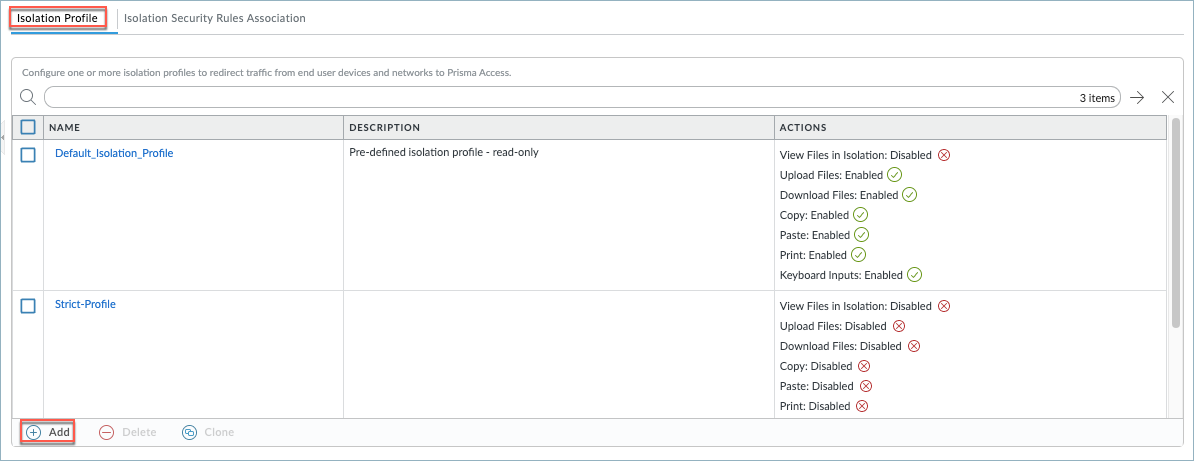Viewport: 1194px width, 461px height.
Task: Click Add to create an isolation profile
Action: pos(49,432)
